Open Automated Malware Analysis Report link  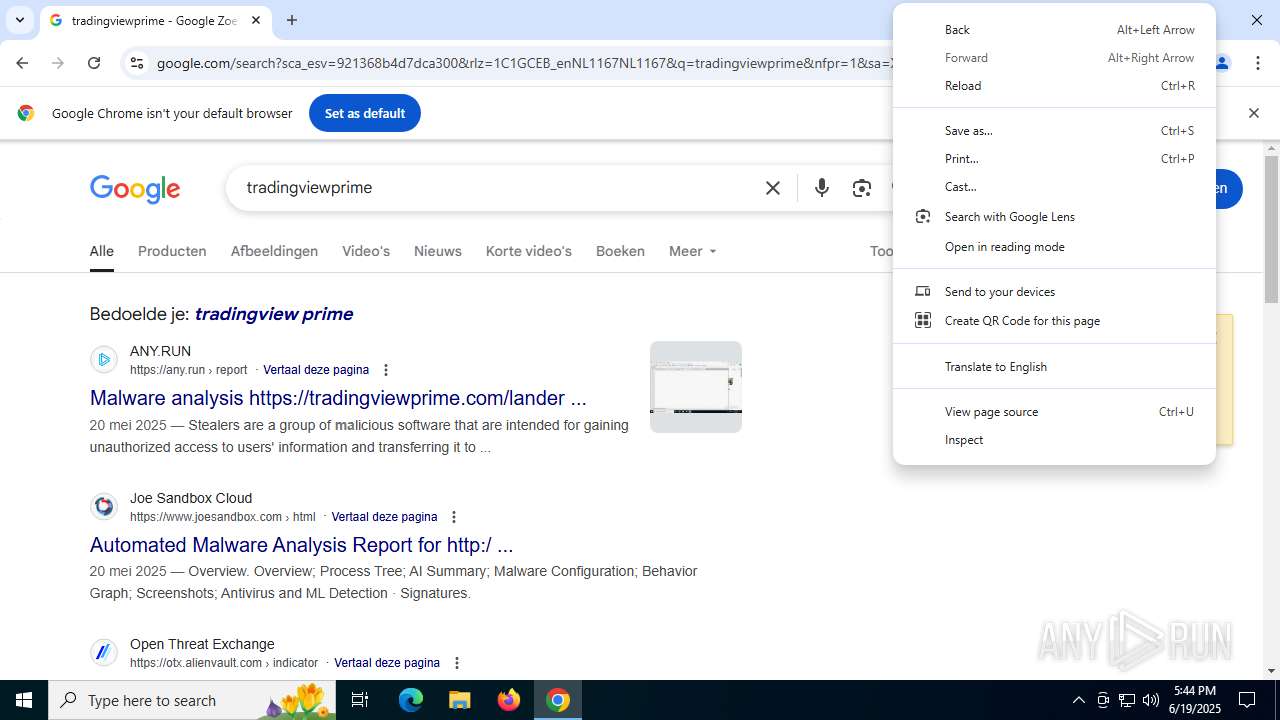301,545
